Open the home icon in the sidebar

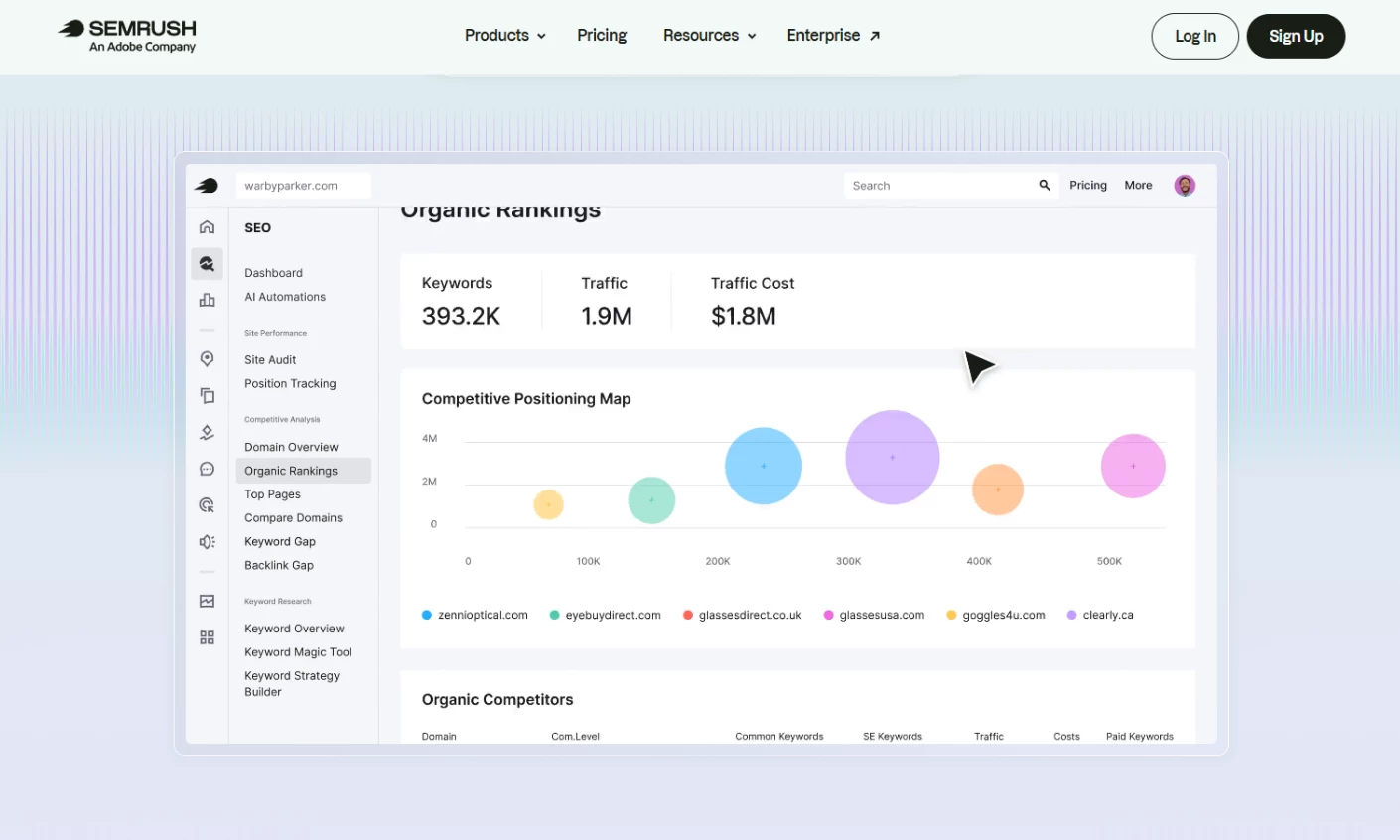click(207, 227)
